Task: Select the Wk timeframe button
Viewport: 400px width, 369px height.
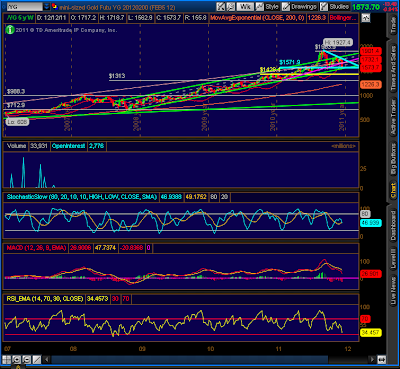Action: (x=245, y=6)
